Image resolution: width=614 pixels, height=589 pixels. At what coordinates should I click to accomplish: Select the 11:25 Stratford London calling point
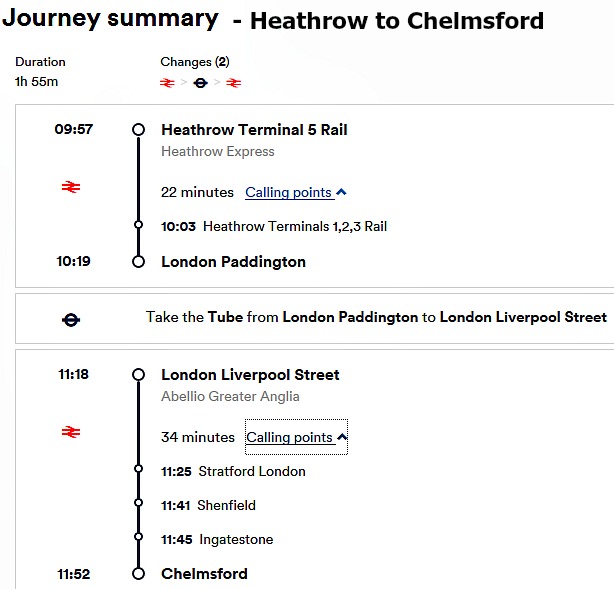click(x=233, y=471)
